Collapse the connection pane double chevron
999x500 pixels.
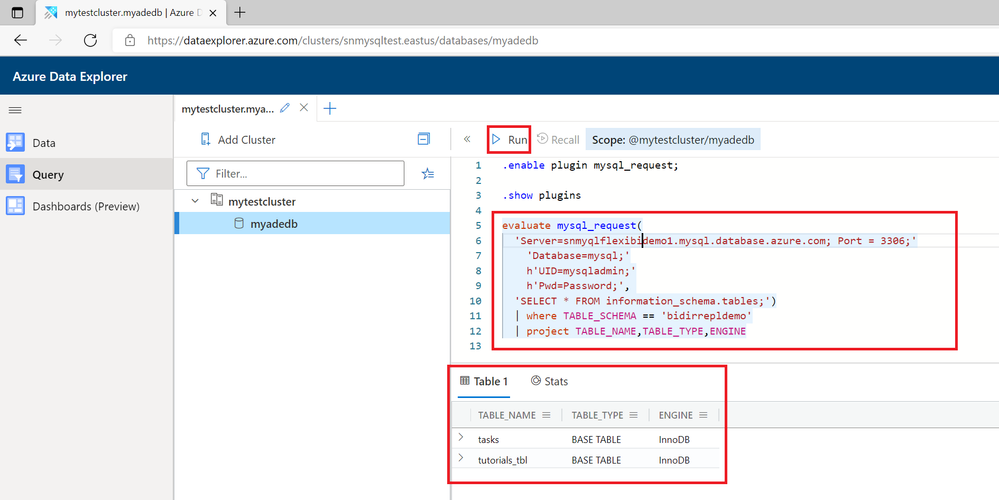click(x=467, y=139)
